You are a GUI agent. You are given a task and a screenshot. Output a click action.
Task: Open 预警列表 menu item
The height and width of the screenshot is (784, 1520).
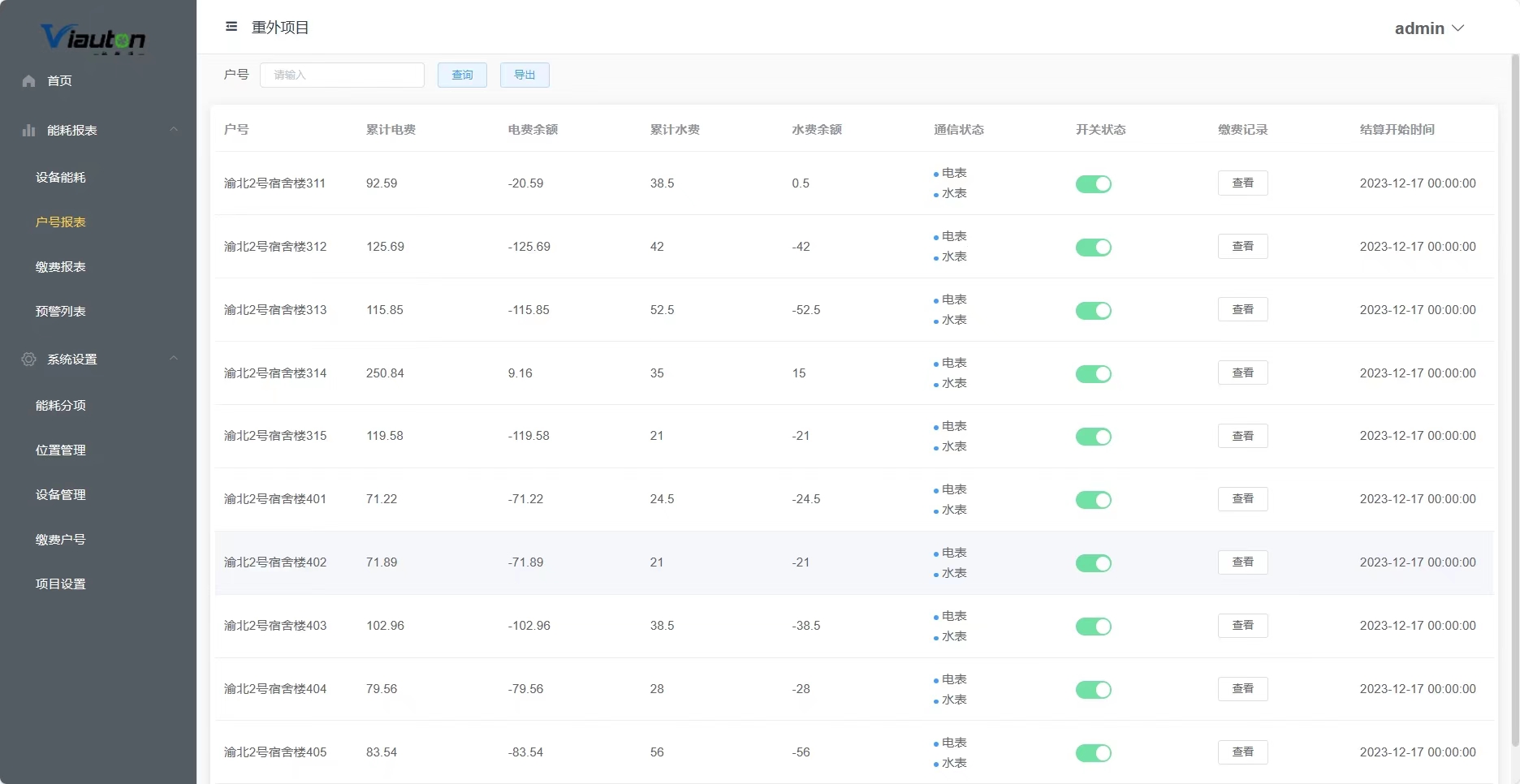click(61, 311)
